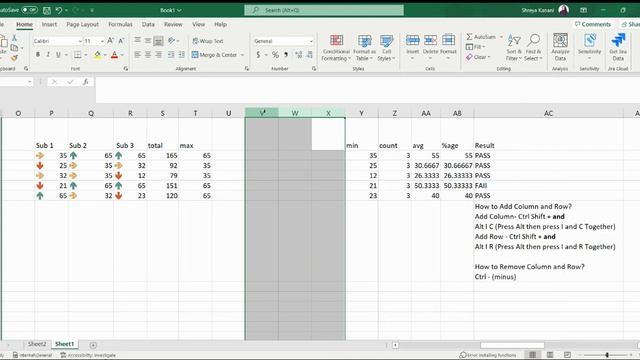Click Accessibility: Investigate in status bar
The image size is (640, 360).
(x=88, y=355)
